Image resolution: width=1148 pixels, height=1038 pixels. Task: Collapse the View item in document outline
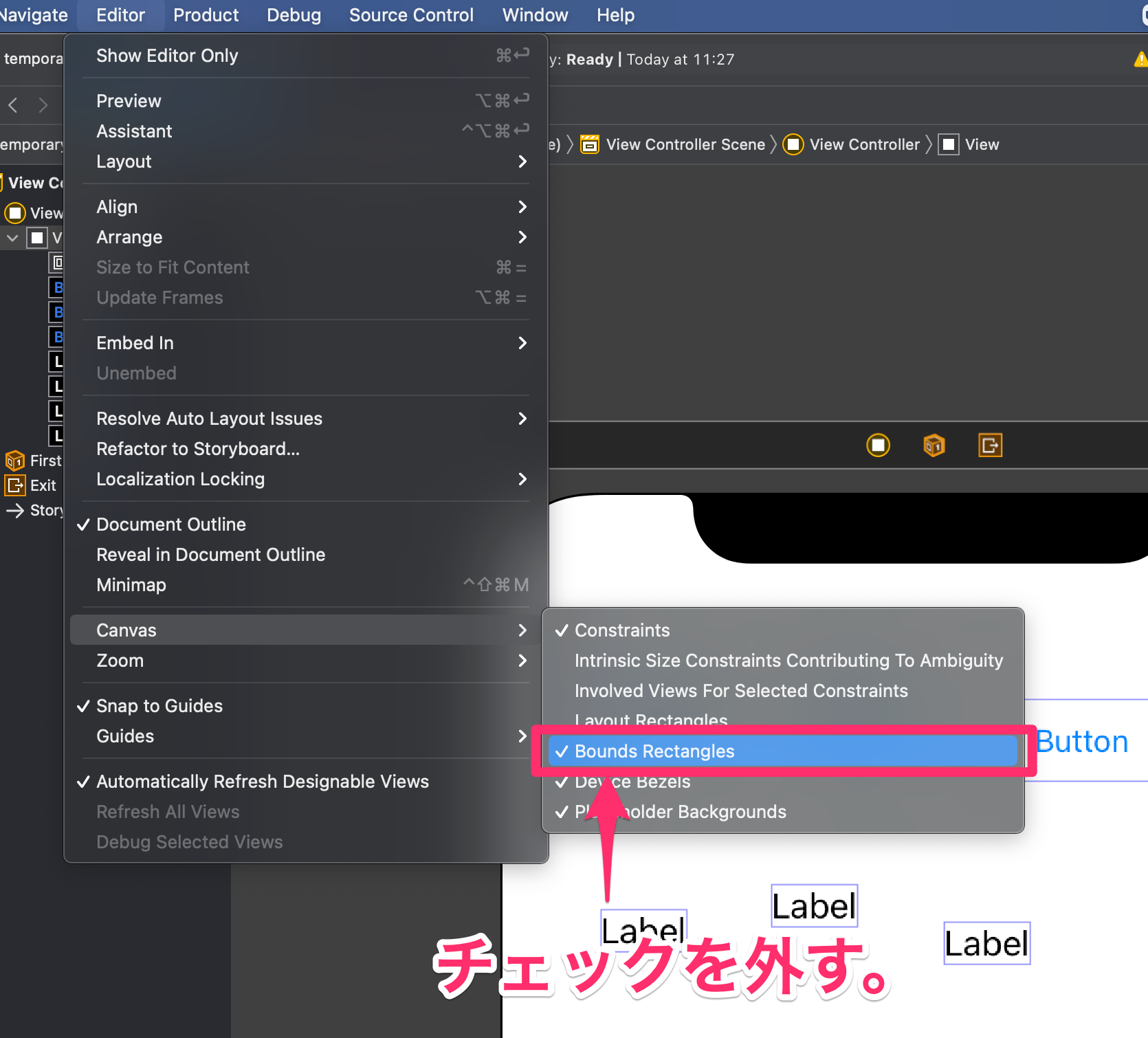coord(12,238)
